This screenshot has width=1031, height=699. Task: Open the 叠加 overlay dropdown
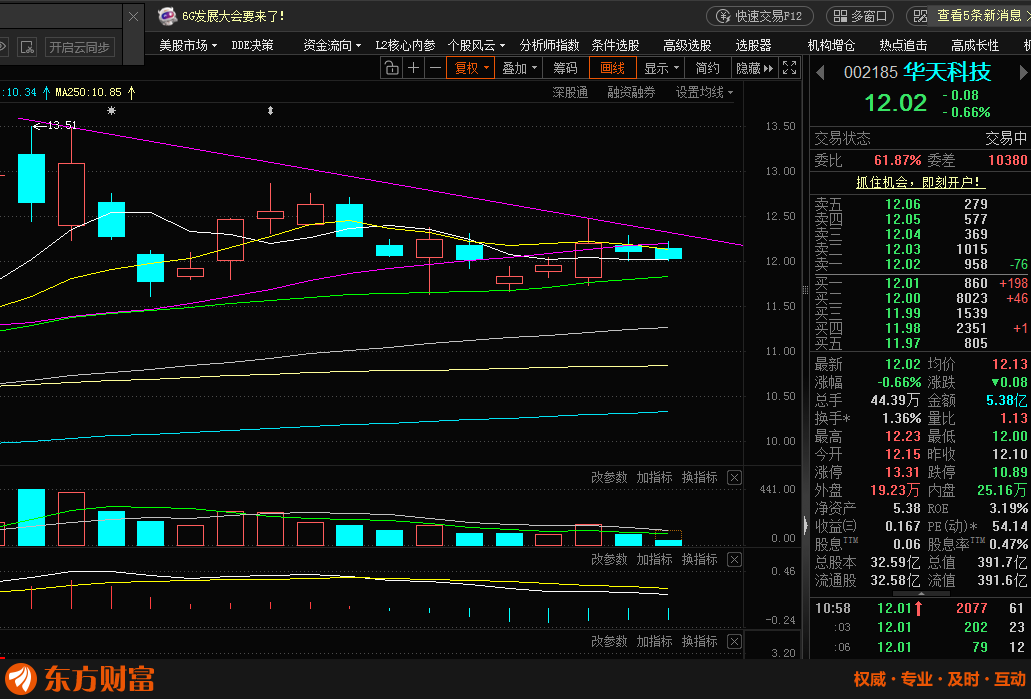[x=519, y=68]
